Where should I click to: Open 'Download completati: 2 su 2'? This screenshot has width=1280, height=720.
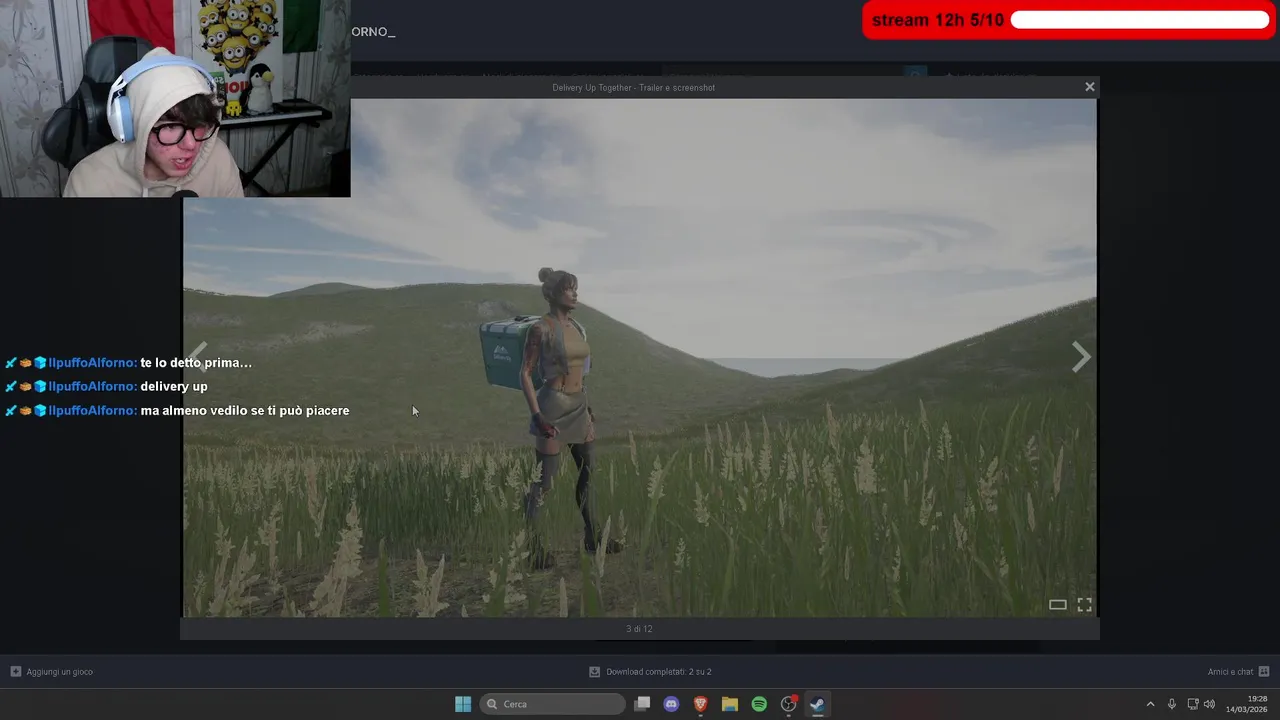pyautogui.click(x=659, y=672)
